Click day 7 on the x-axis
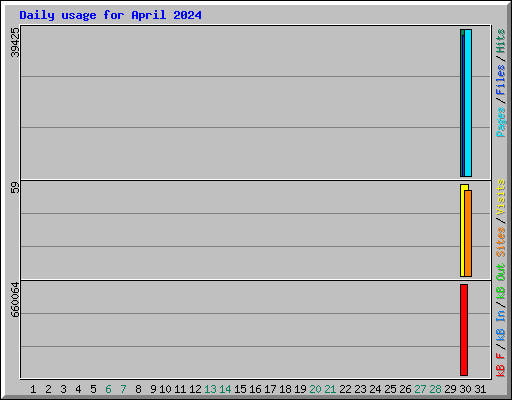This screenshot has width=512, height=400. pyautogui.click(x=123, y=389)
